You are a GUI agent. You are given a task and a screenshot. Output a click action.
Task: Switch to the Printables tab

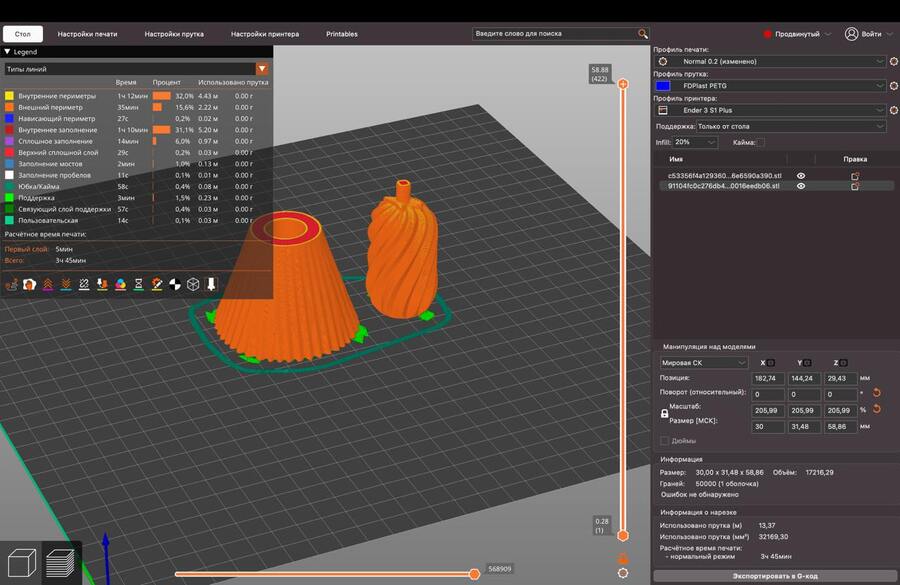(x=341, y=34)
